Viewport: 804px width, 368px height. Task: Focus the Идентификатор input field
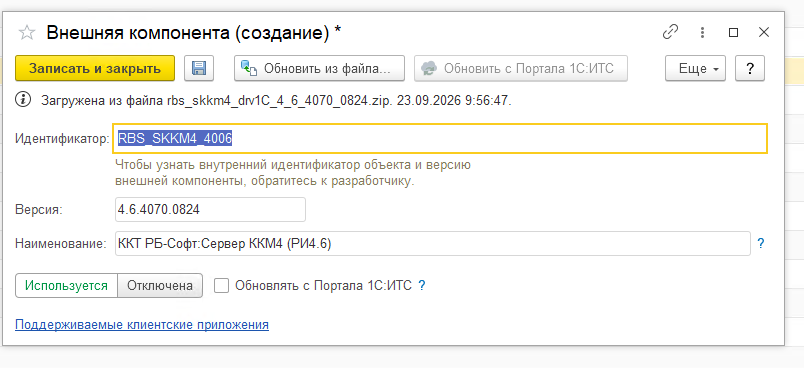pos(440,138)
